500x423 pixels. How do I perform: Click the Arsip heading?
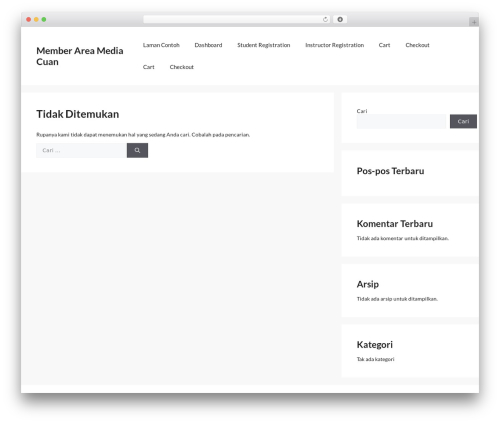[368, 284]
